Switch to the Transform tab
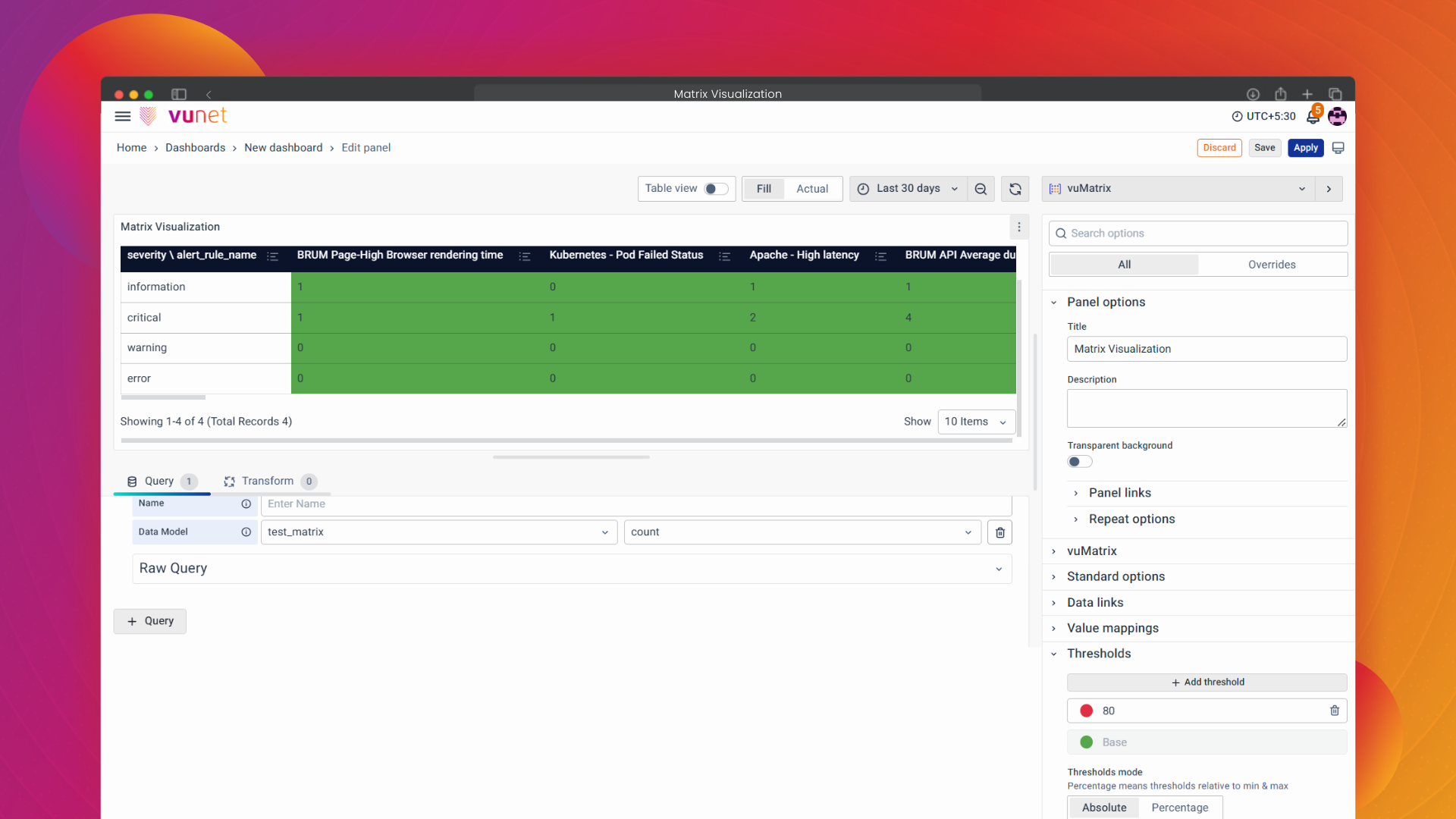This screenshot has height=819, width=1456. [x=267, y=481]
